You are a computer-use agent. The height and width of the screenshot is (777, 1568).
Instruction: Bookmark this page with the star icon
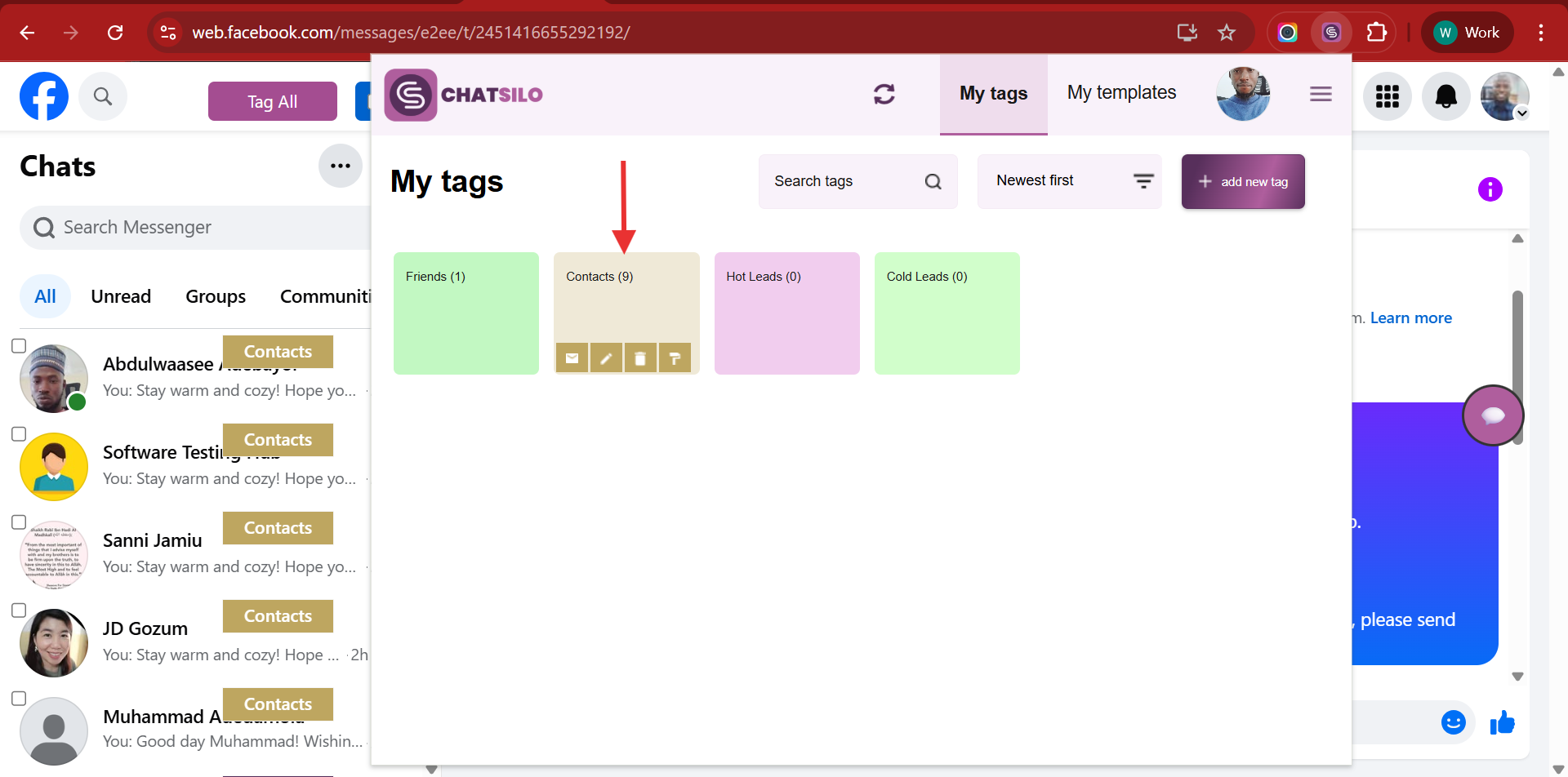pyautogui.click(x=1226, y=33)
